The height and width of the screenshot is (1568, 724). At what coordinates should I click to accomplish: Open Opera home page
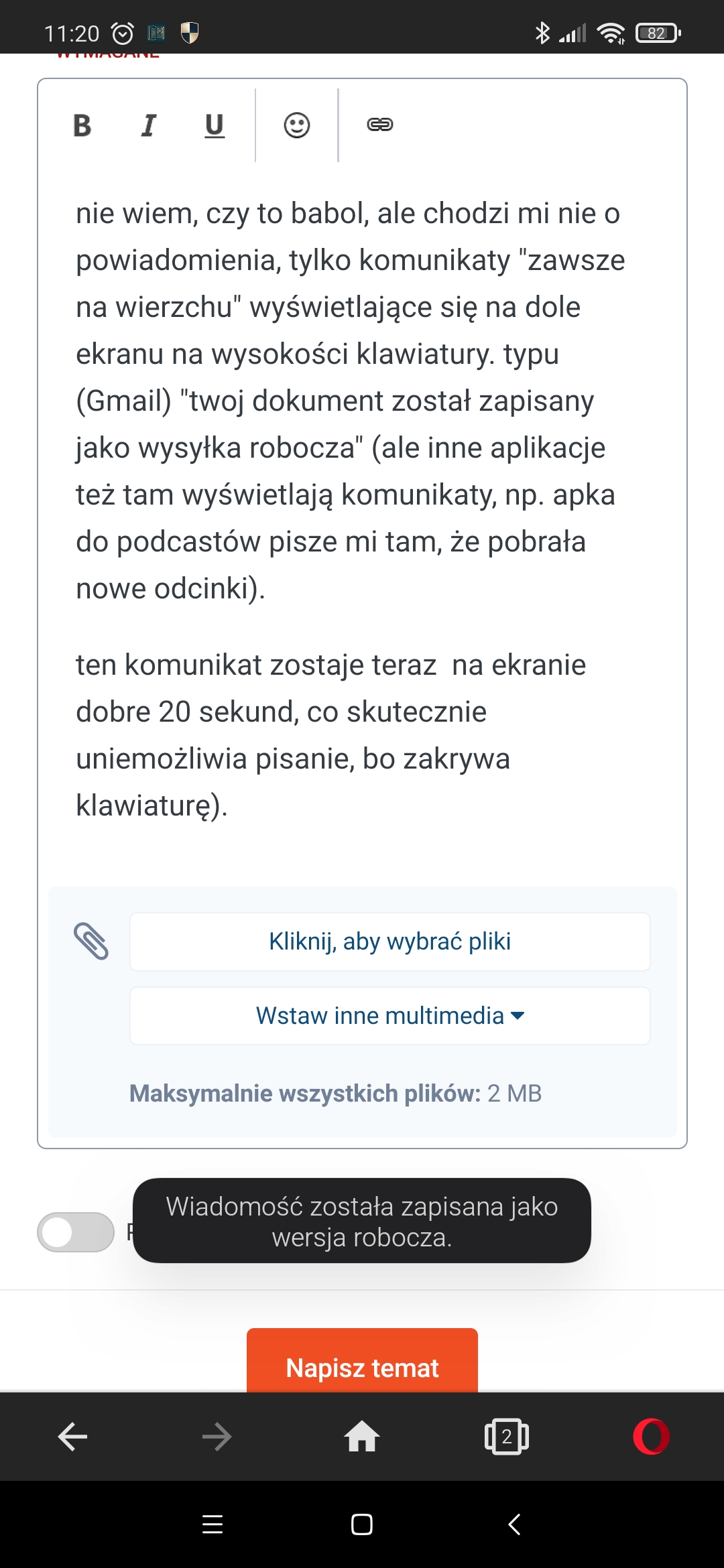(x=362, y=1437)
